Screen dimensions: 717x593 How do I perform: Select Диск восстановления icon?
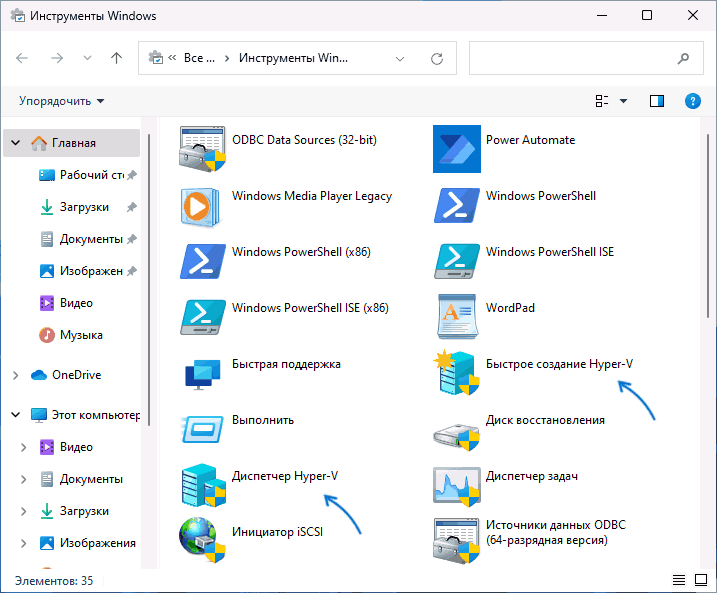(x=457, y=437)
